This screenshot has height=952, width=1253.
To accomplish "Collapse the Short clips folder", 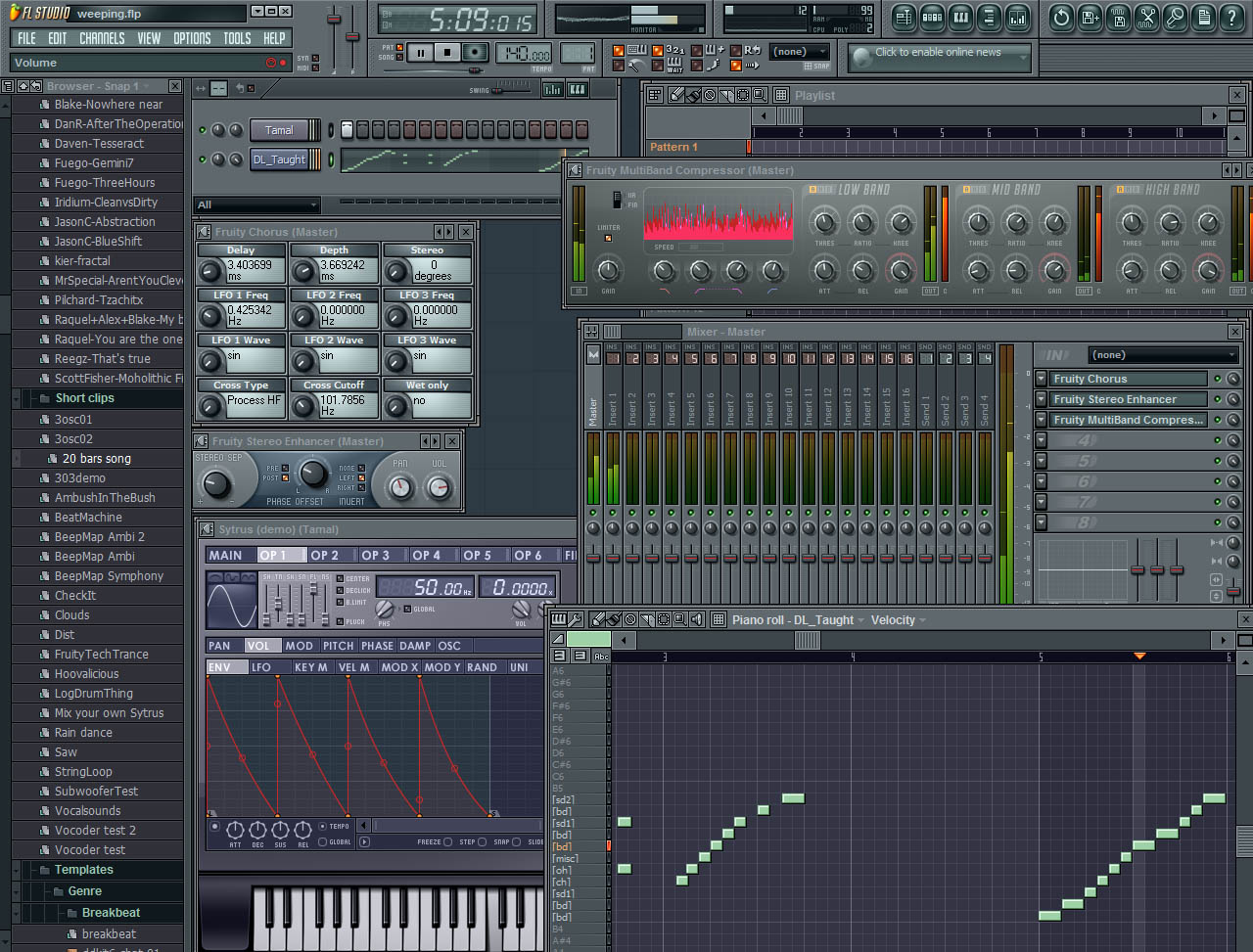I will [x=17, y=398].
